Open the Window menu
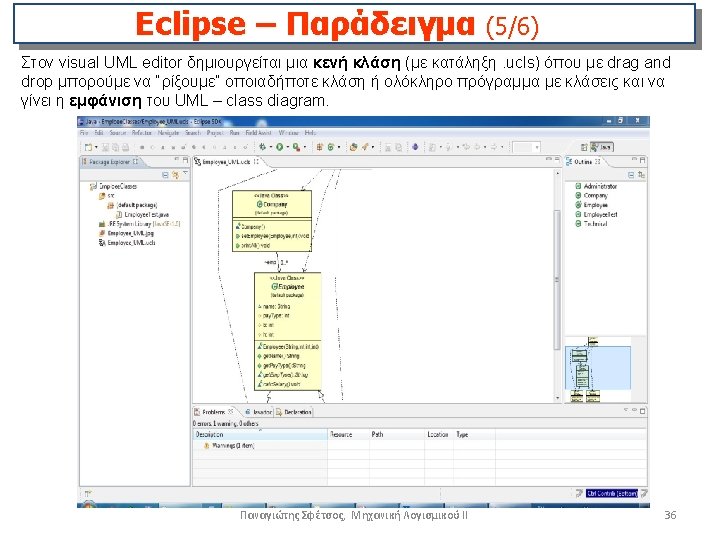This screenshot has width=720, height=540. (288, 133)
